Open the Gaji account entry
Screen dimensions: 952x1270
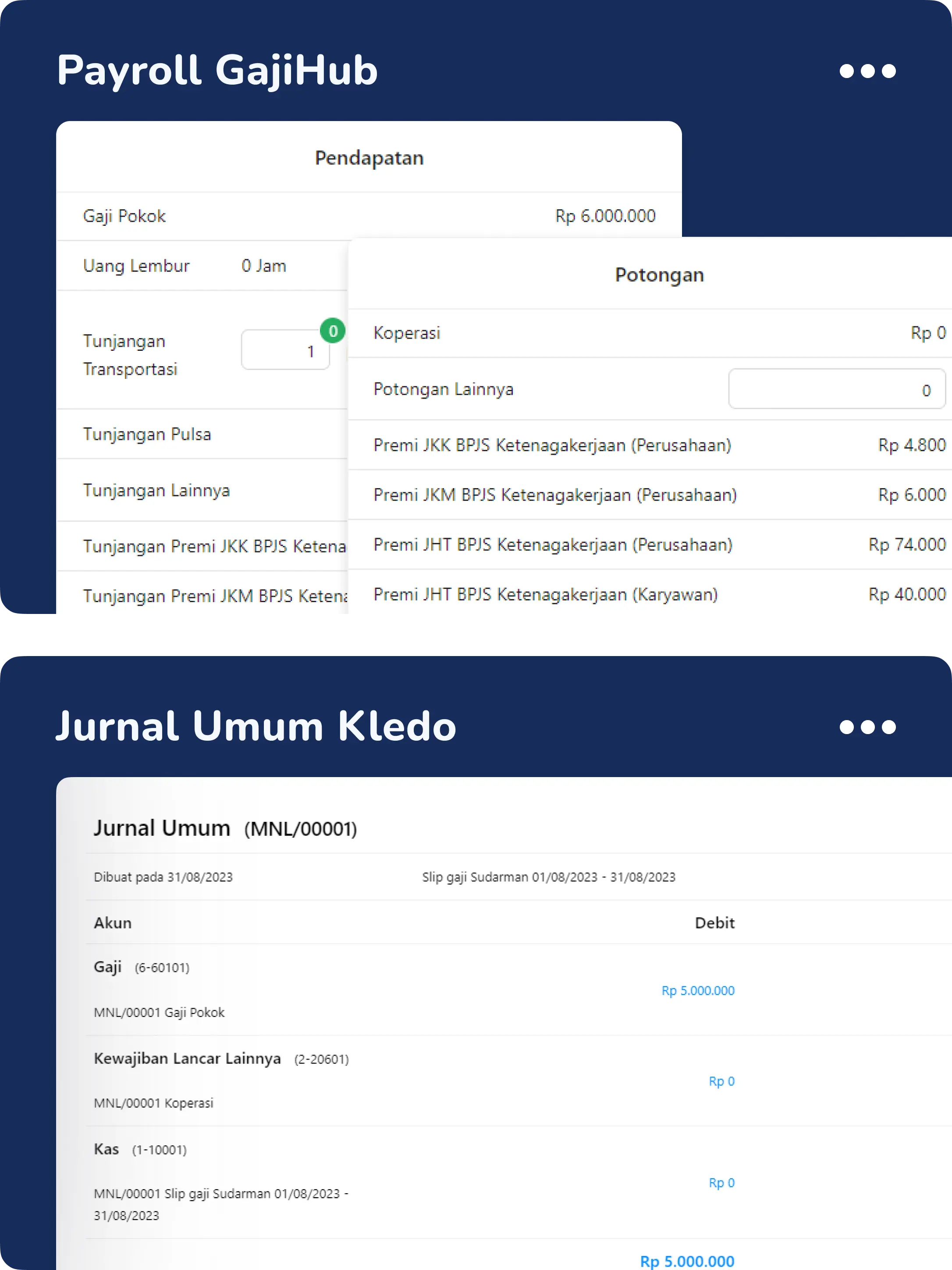pos(108,967)
